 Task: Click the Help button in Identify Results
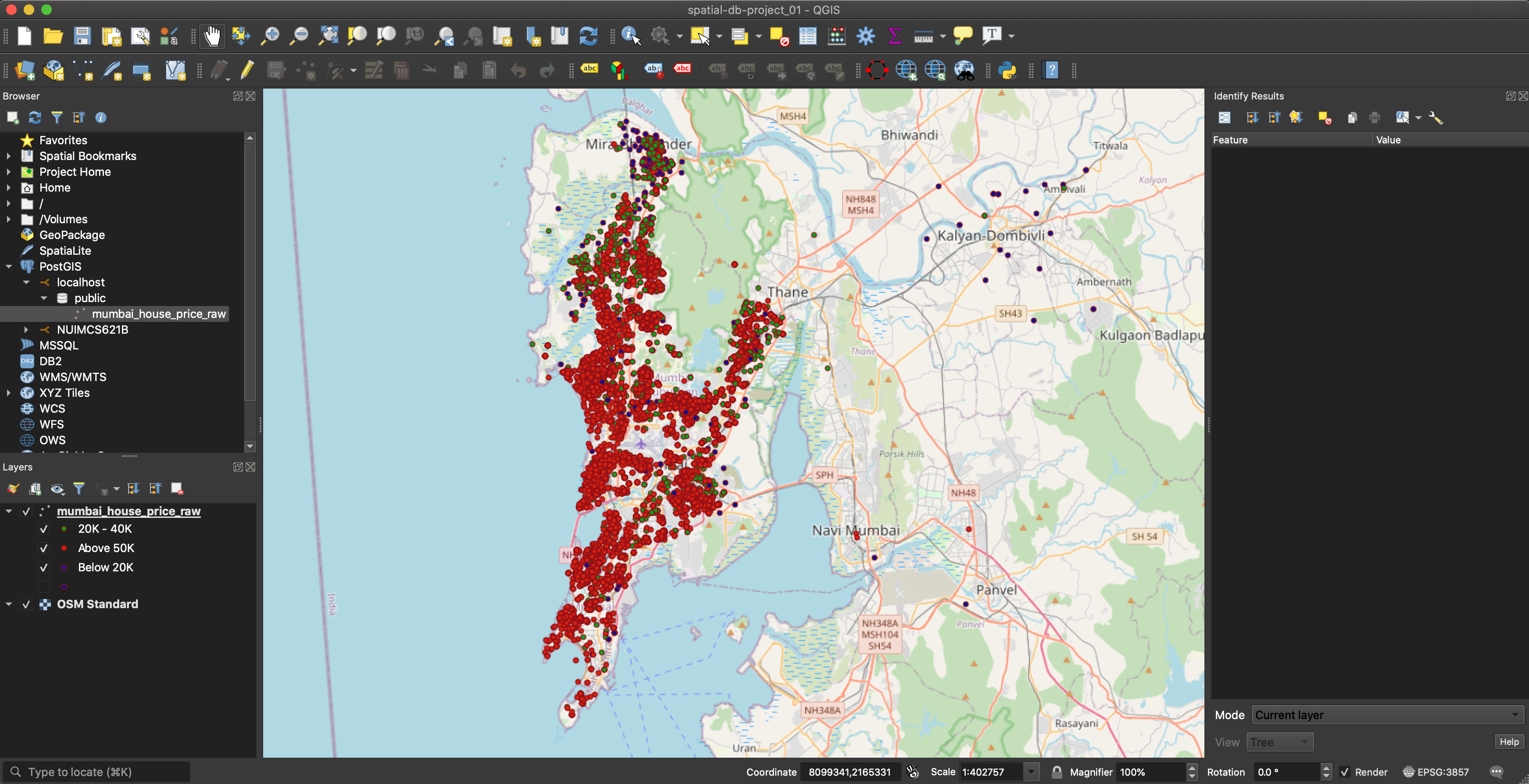click(1508, 741)
